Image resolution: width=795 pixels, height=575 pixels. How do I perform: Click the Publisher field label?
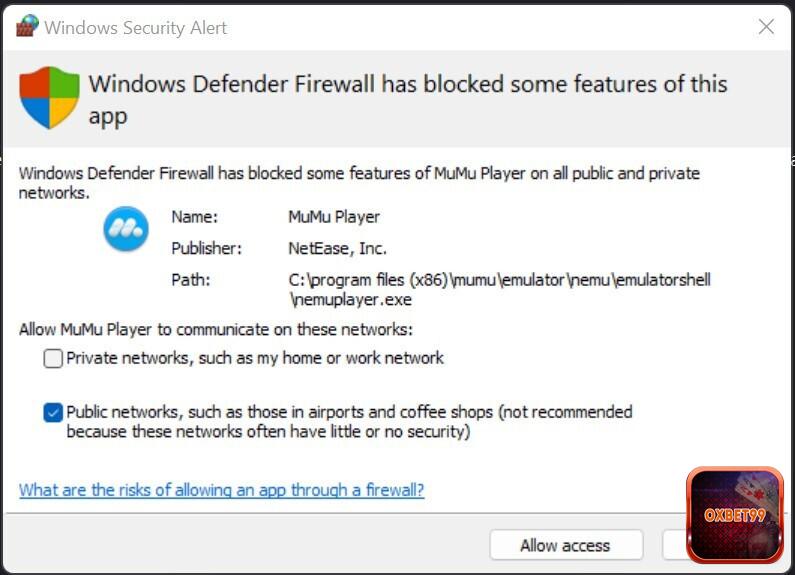pyautogui.click(x=207, y=248)
